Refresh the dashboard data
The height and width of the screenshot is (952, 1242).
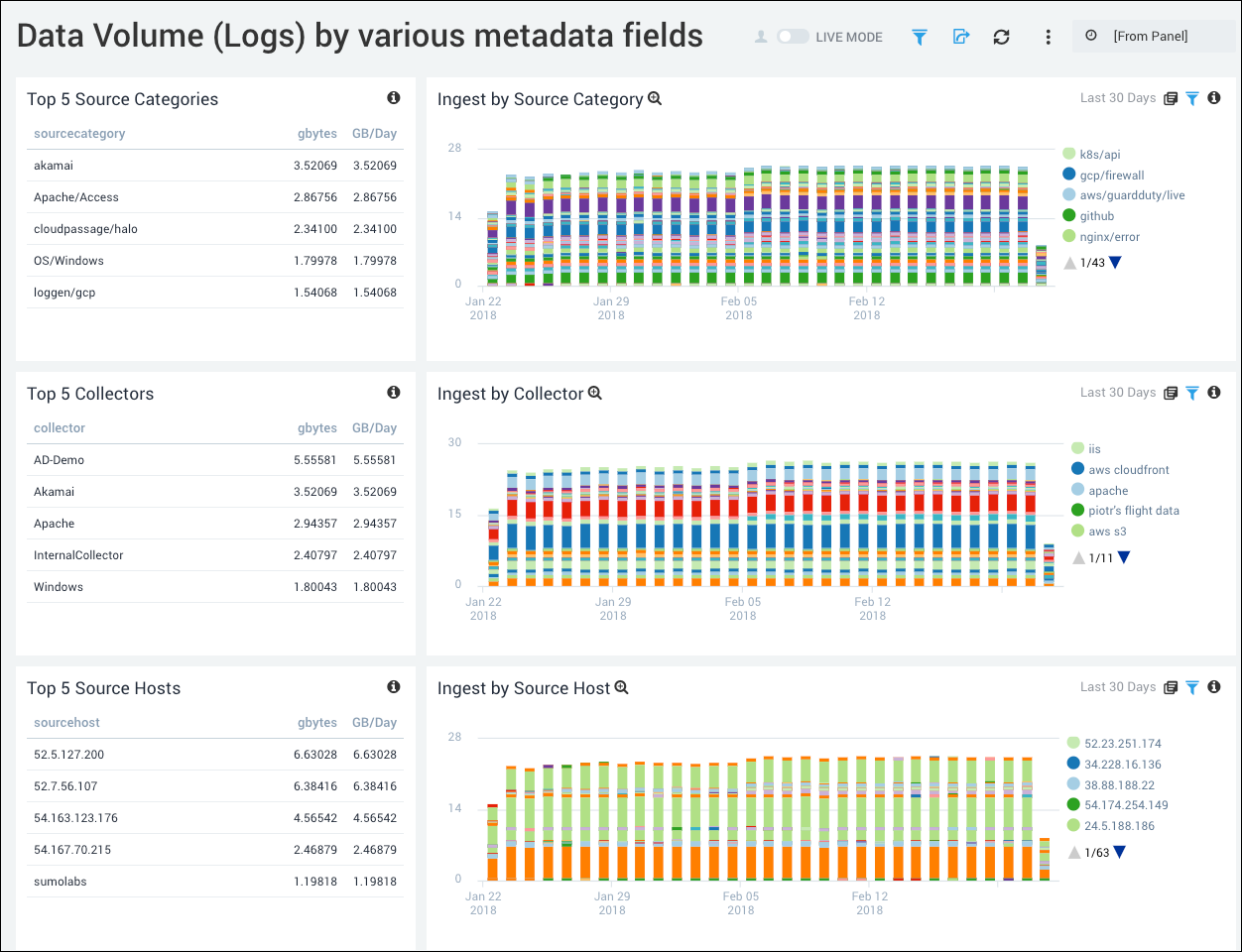click(1002, 36)
